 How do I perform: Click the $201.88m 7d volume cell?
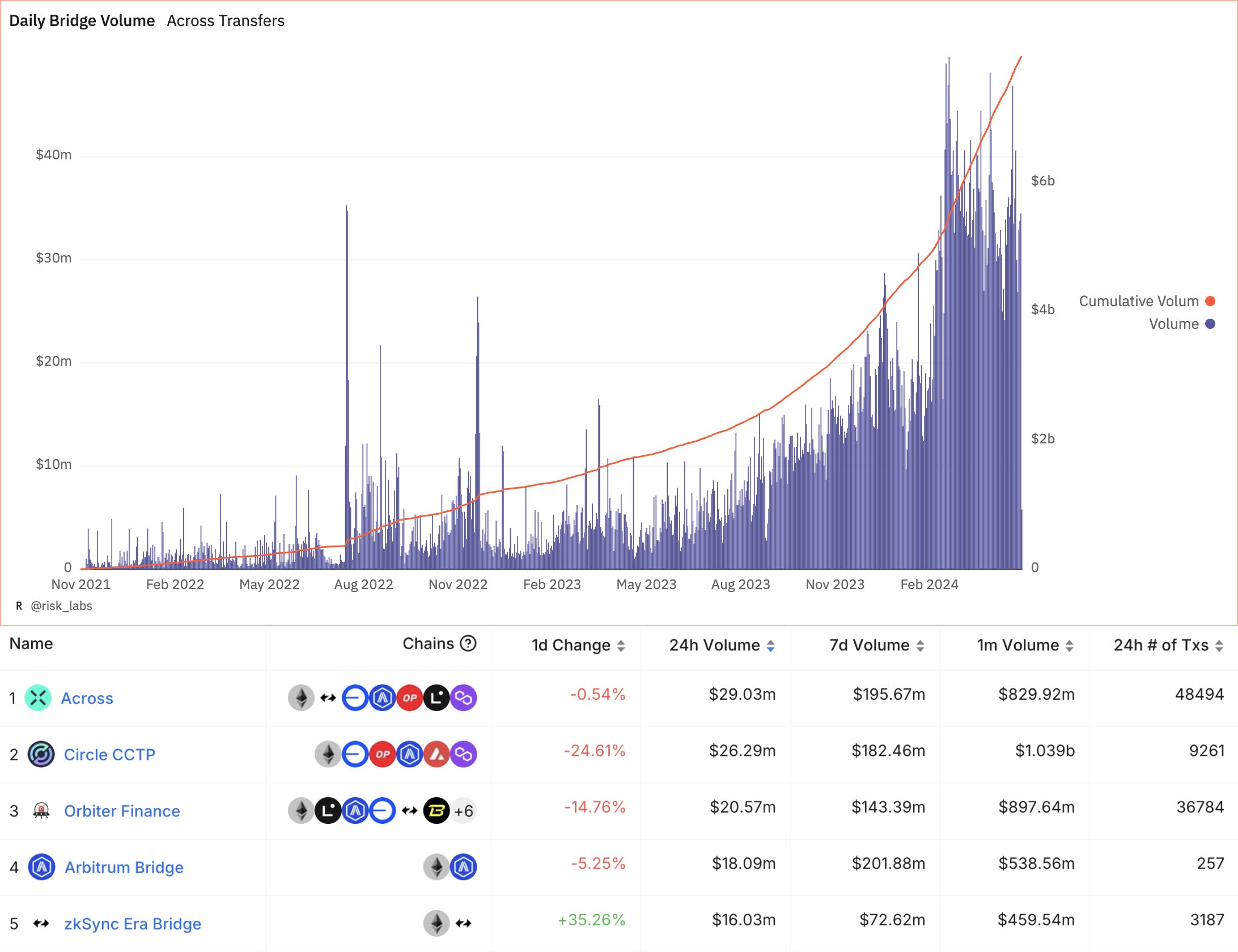(888, 864)
